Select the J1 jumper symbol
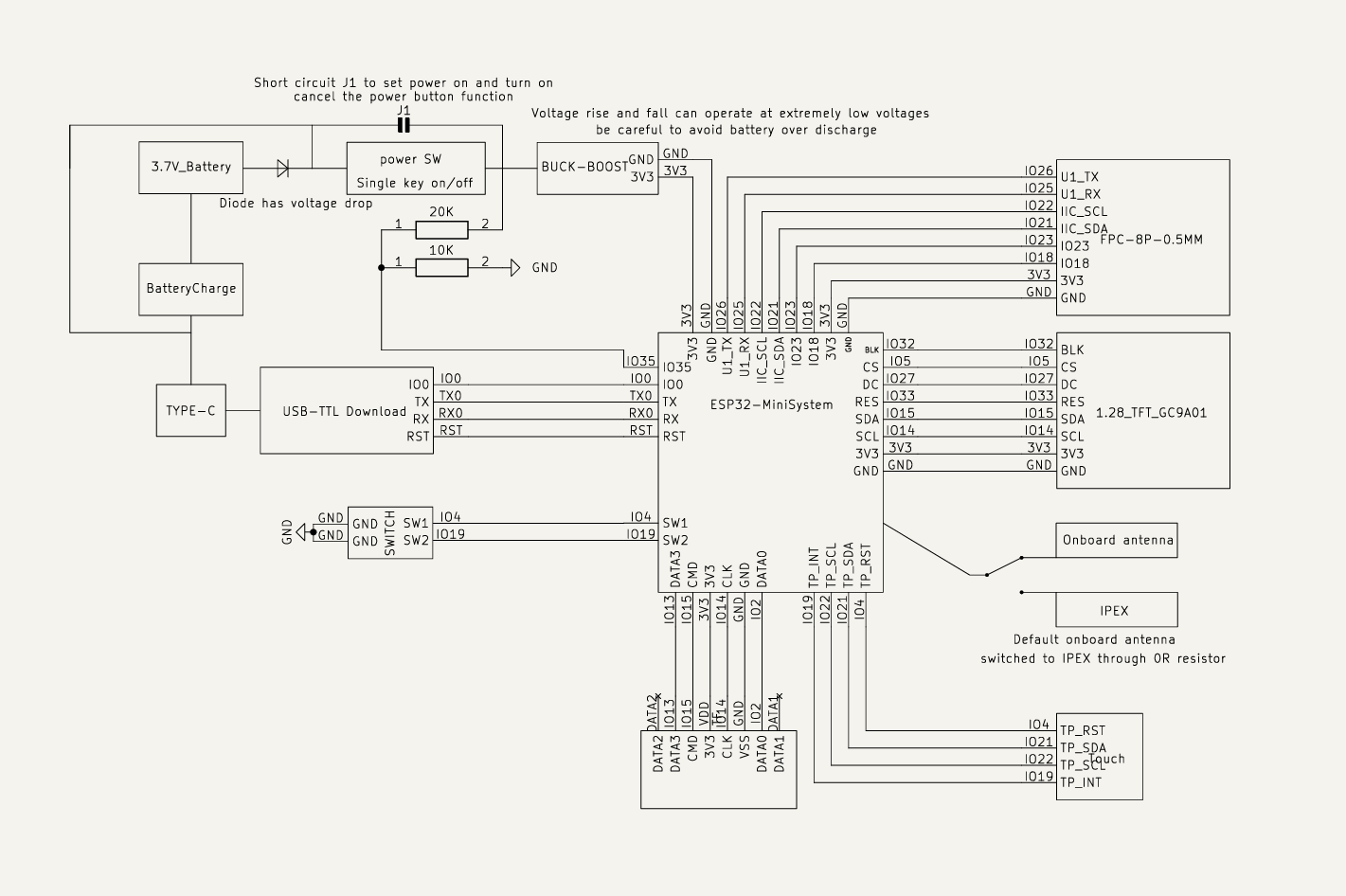This screenshot has height=896, width=1346. tap(404, 125)
